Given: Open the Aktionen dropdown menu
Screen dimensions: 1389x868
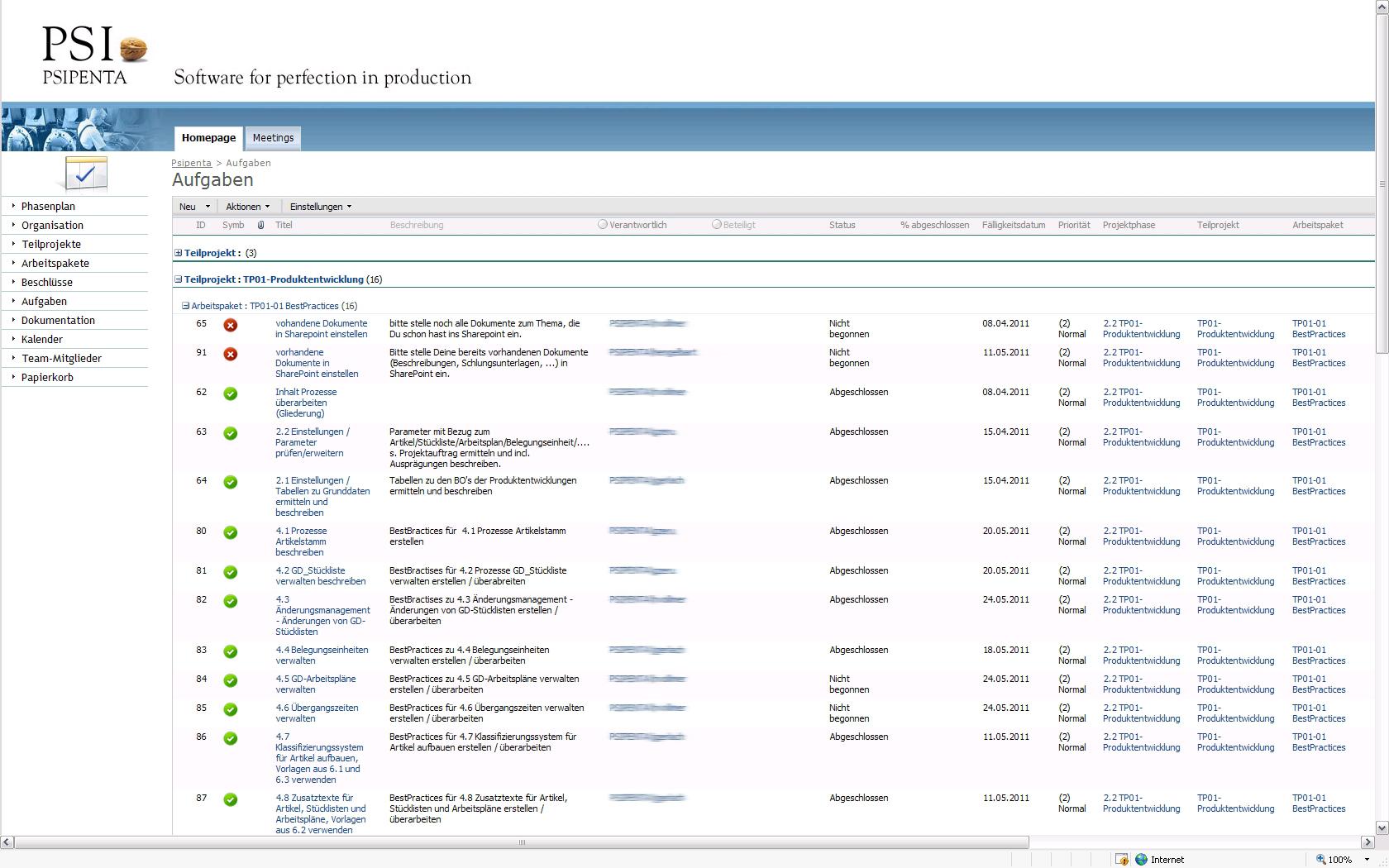Looking at the screenshot, I should tap(247, 207).
